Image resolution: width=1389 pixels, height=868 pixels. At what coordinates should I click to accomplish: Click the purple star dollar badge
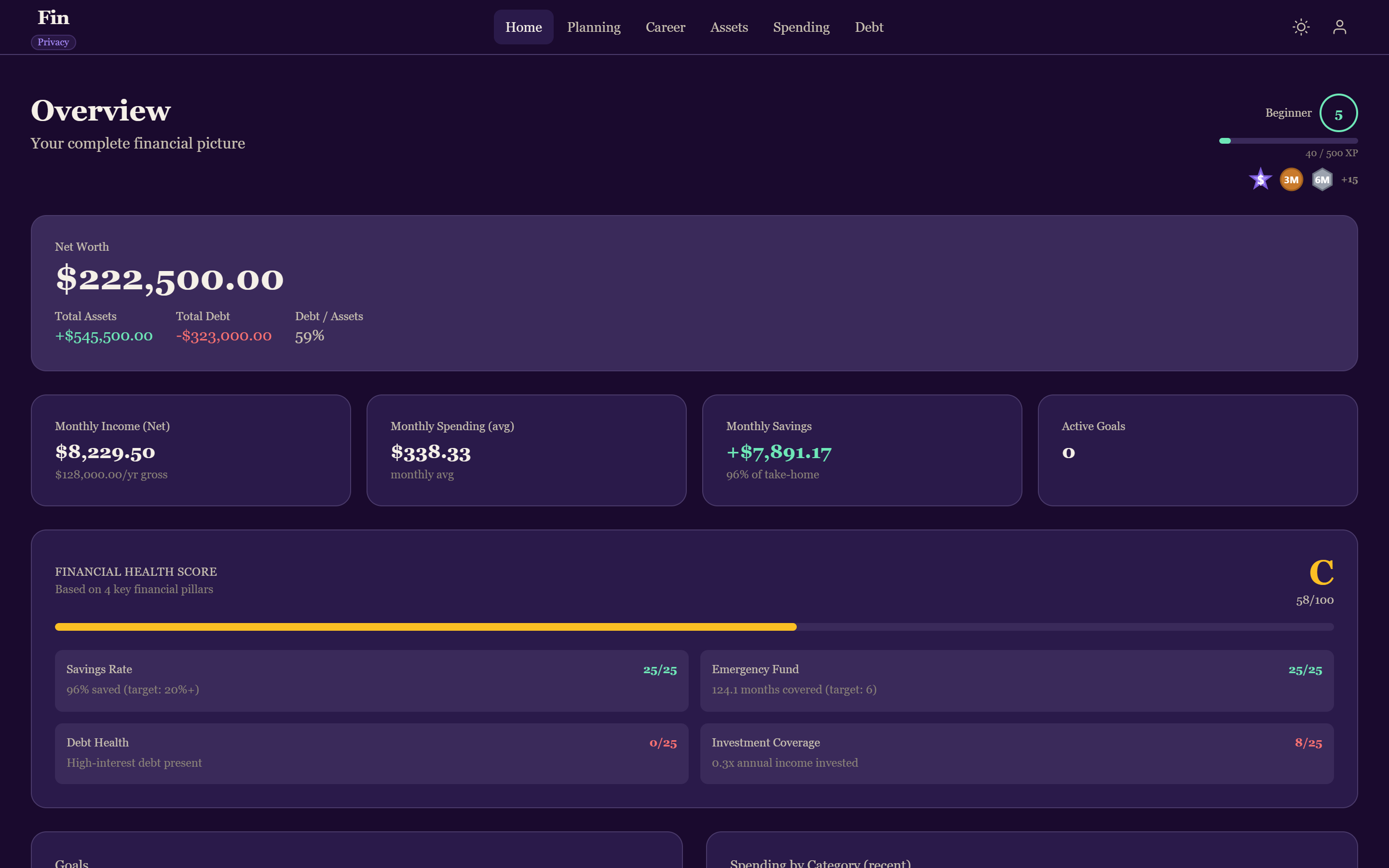[x=1260, y=180]
